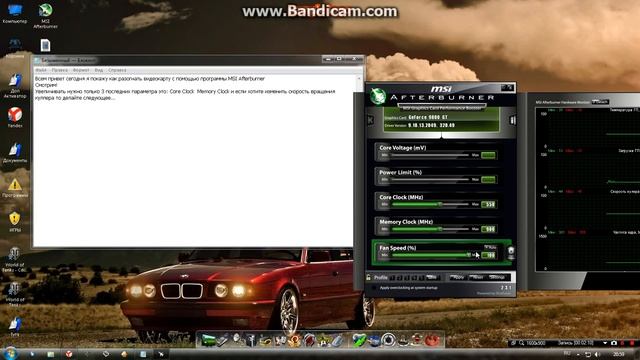Click the Memory Clock value field
Screen dimensions: 640x360
coord(489,229)
